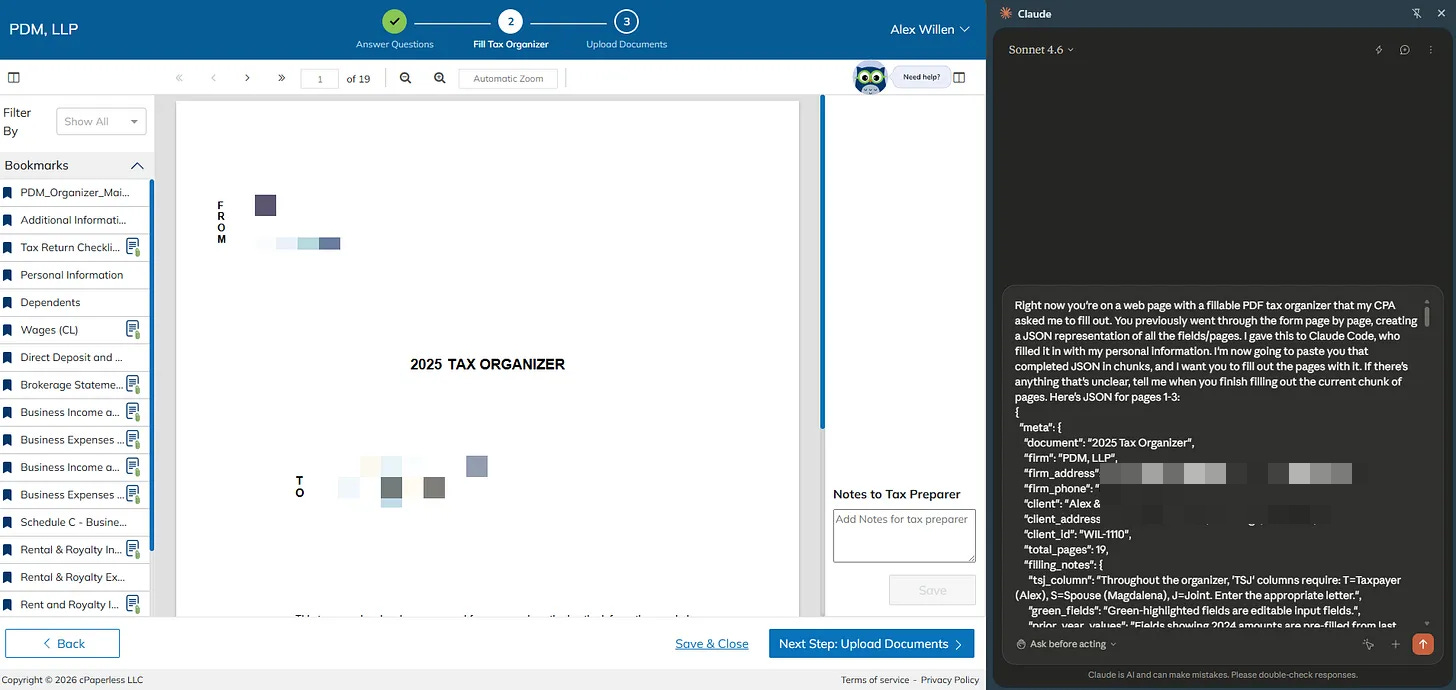Select Fill Tax Organizer step
Image resolution: width=1456 pixels, height=690 pixels.
511,29
